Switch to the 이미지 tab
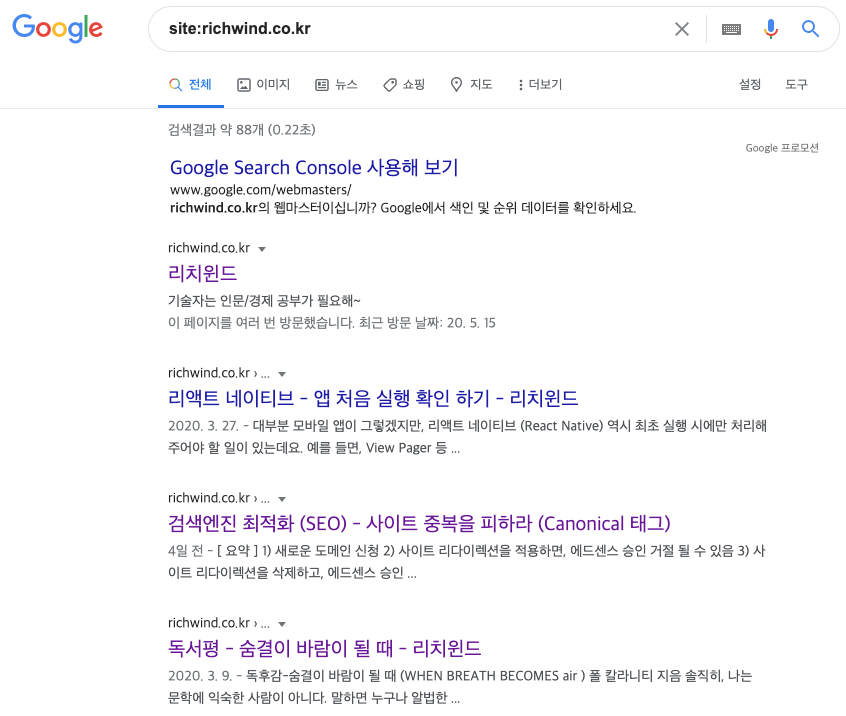Viewport: 846px width, 716px height. pos(263,85)
